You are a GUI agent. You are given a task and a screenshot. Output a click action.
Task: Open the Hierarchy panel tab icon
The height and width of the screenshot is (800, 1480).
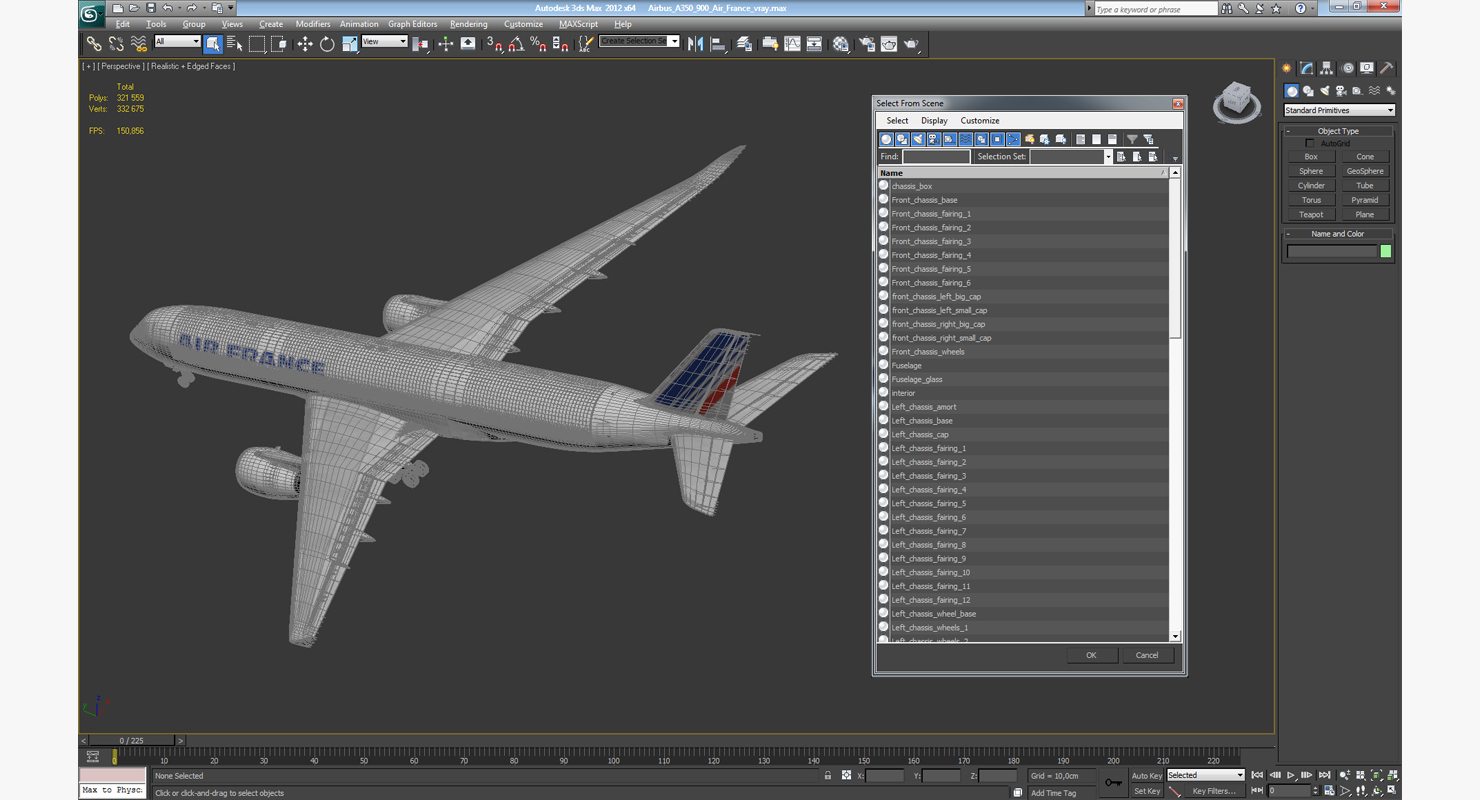[x=1326, y=68]
